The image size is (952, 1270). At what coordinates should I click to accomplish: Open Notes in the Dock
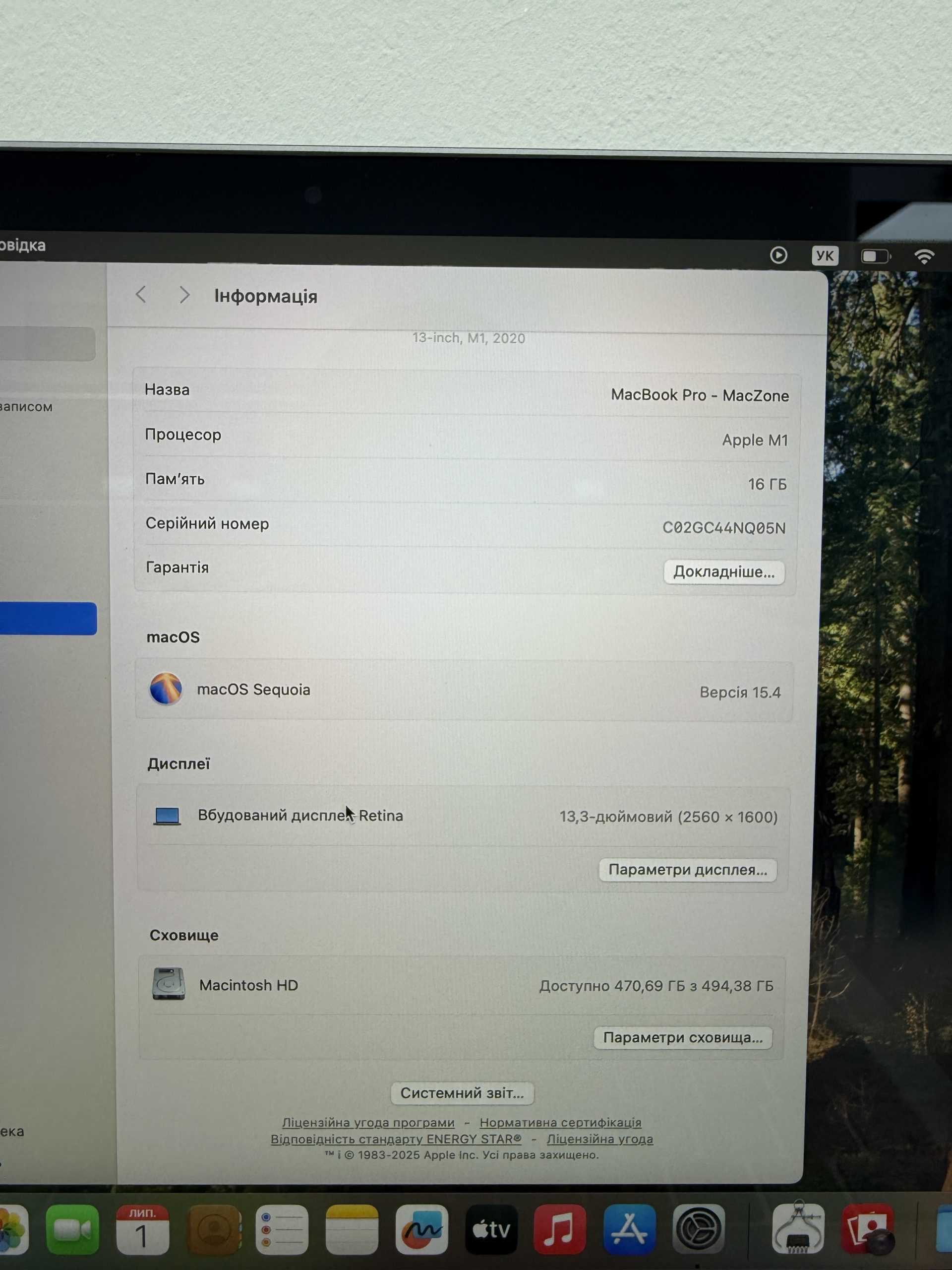(352, 1229)
